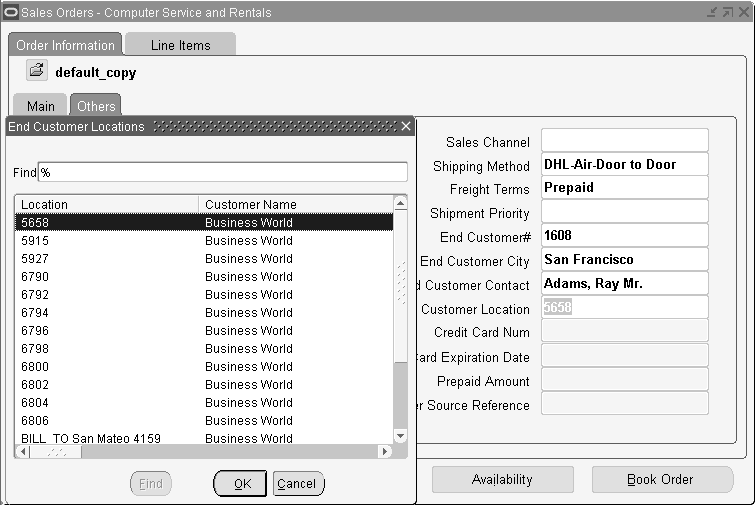Viewport: 755px width, 505px height.
Task: Maximize the Sales Orders window
Action: (728, 12)
